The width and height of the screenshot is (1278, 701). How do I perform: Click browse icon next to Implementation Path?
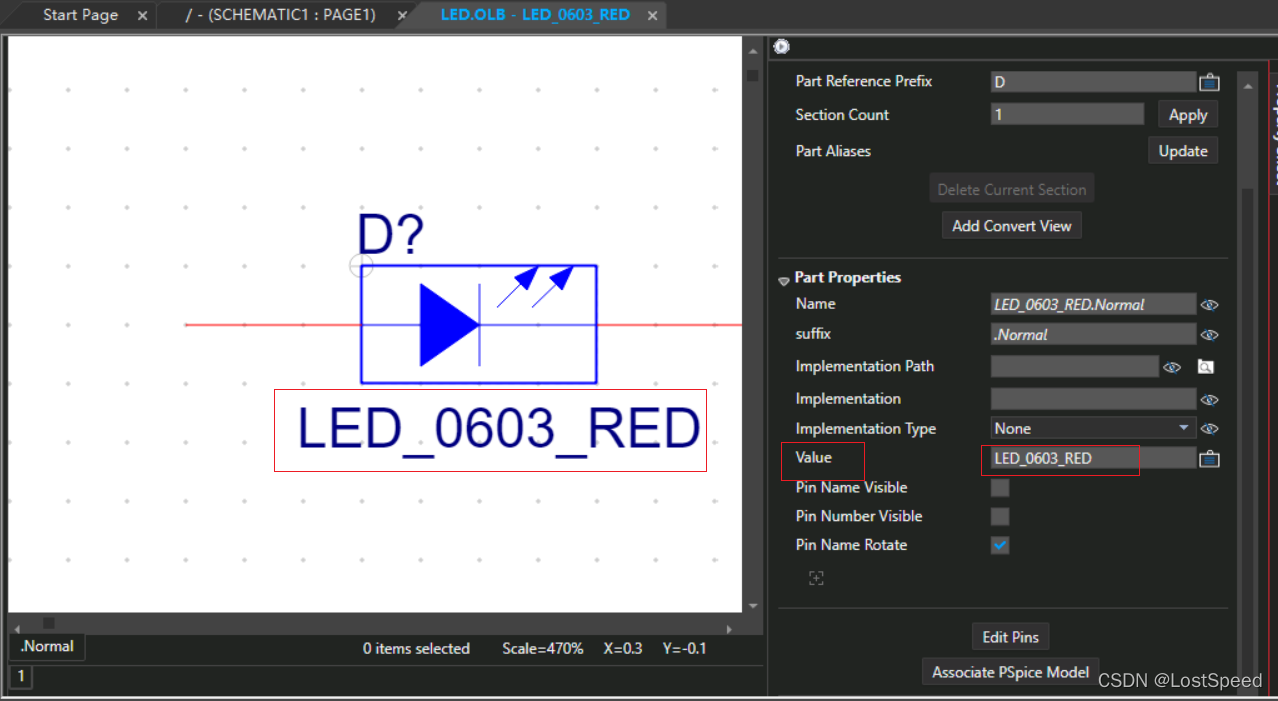pyautogui.click(x=1206, y=367)
